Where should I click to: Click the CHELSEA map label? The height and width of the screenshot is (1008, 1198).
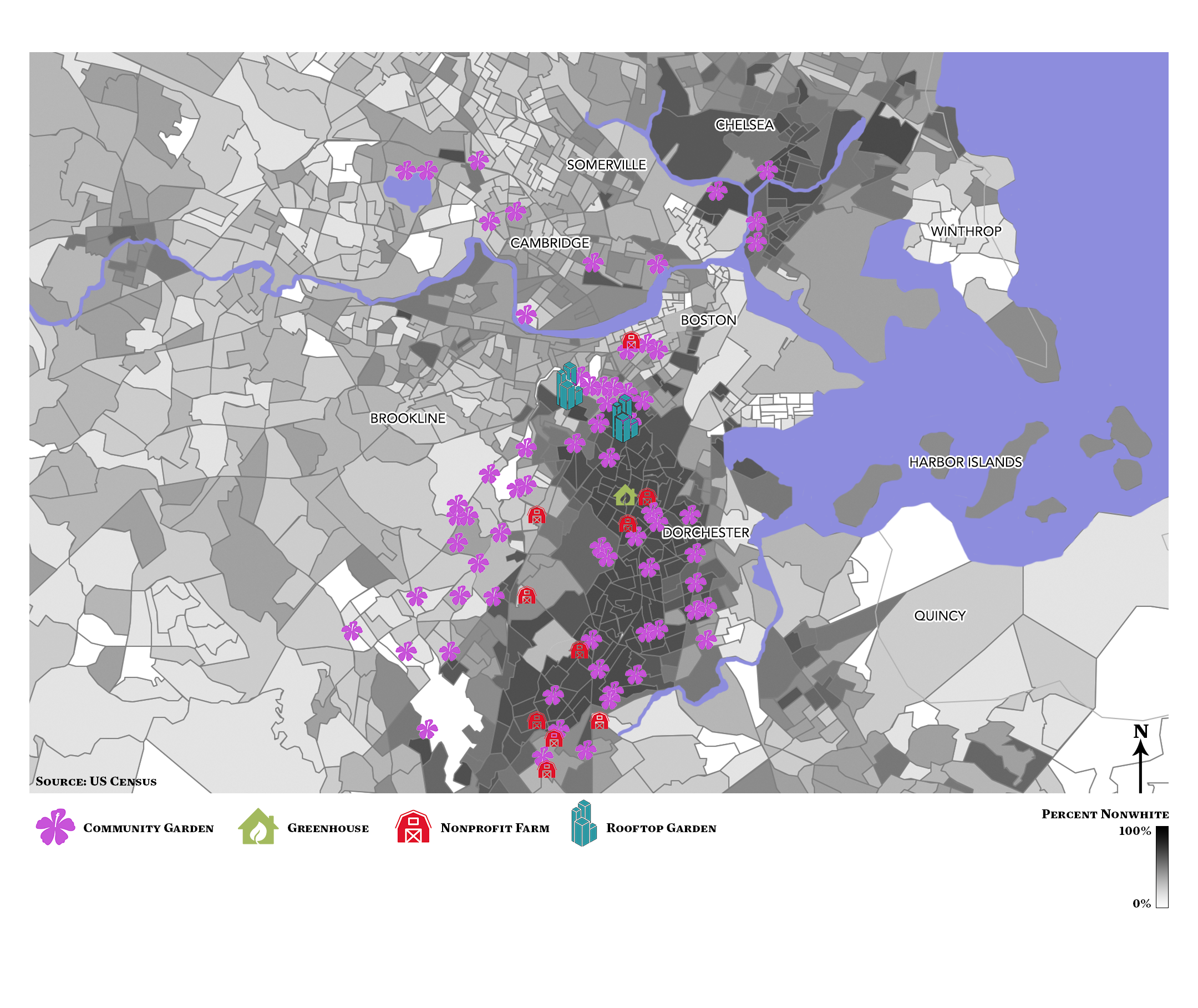click(744, 125)
